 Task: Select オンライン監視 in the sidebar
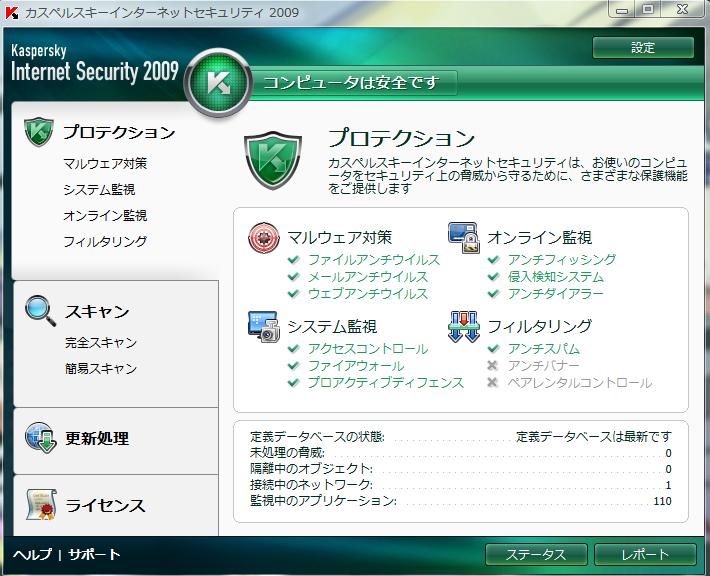click(105, 216)
